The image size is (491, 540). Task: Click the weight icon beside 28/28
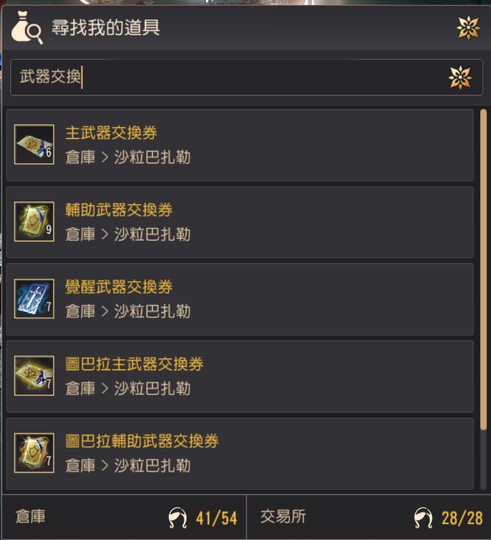pyautogui.click(x=423, y=518)
